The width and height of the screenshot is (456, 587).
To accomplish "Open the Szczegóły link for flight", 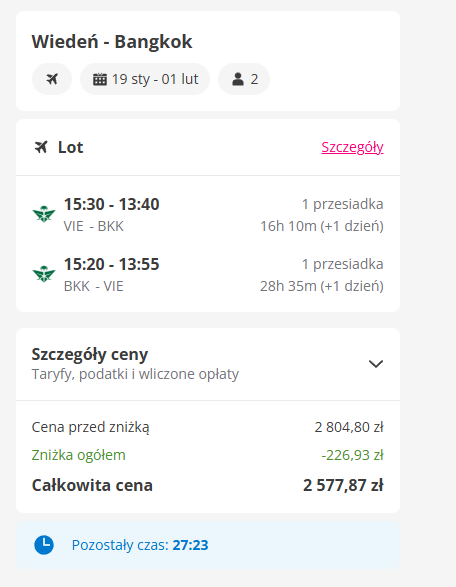I will 352,147.
